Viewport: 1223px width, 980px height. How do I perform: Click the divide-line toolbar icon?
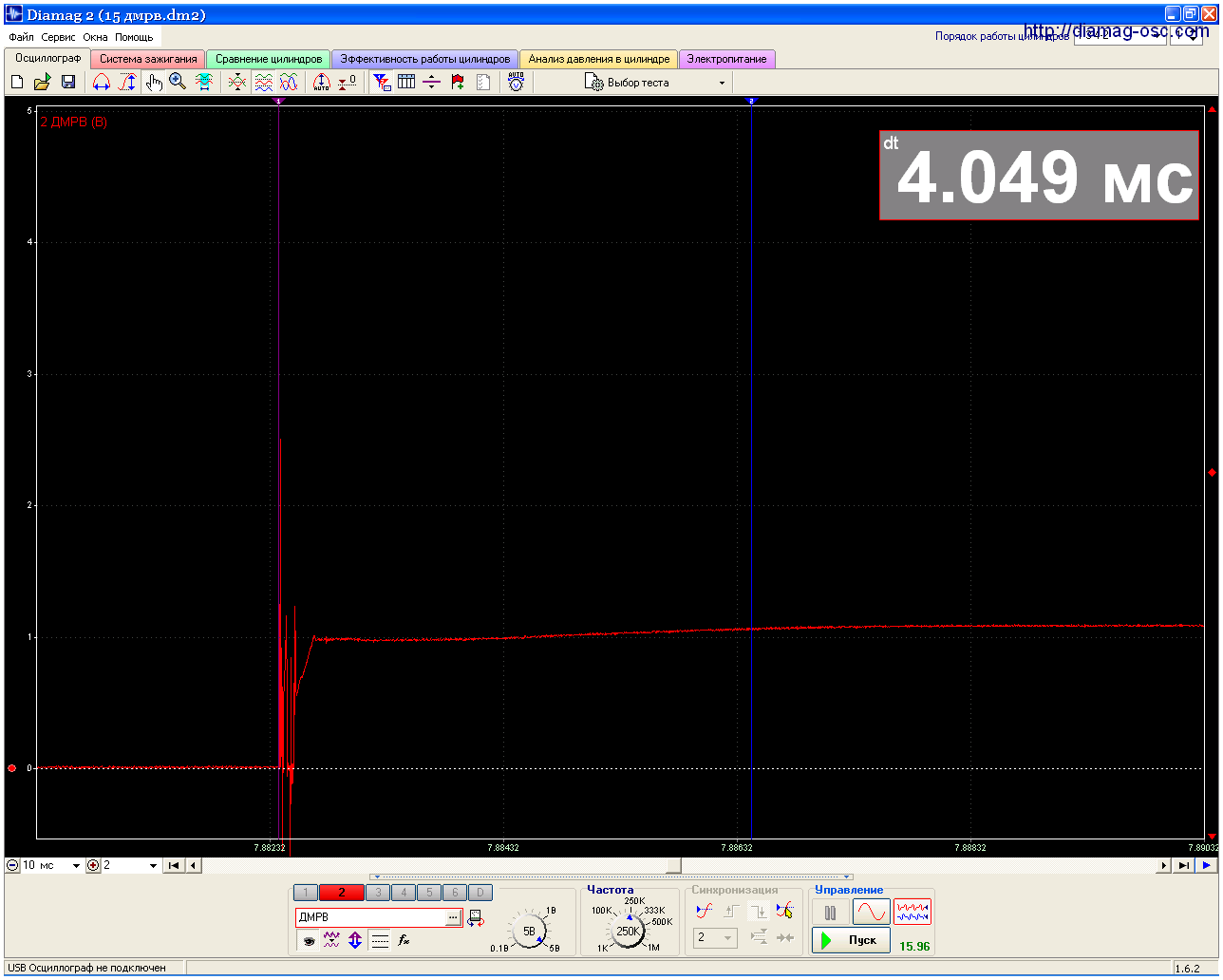click(x=432, y=83)
